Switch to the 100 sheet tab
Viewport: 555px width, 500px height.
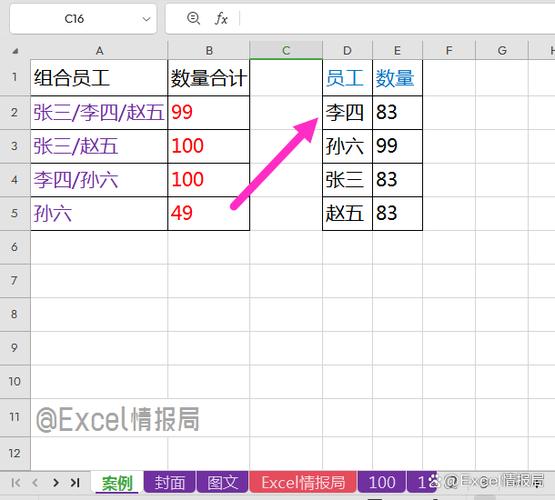[x=382, y=482]
